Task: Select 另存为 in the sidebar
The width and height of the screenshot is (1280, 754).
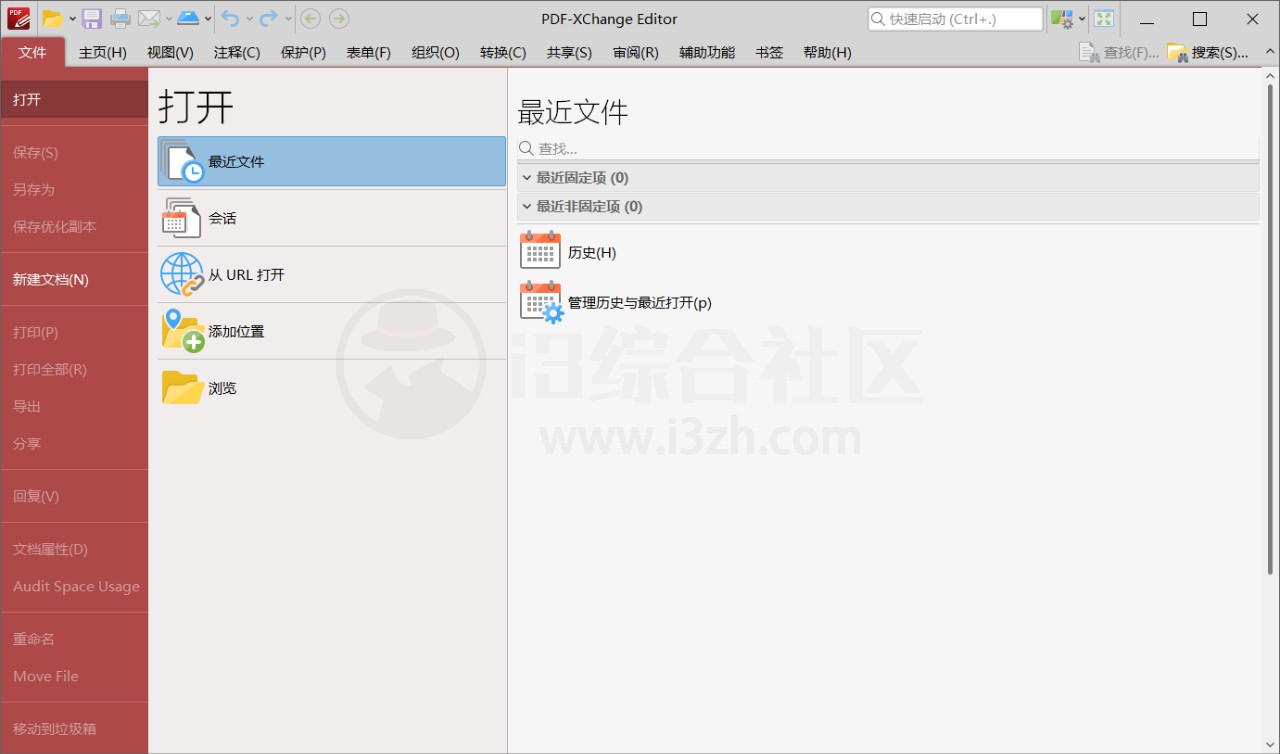Action: point(74,189)
